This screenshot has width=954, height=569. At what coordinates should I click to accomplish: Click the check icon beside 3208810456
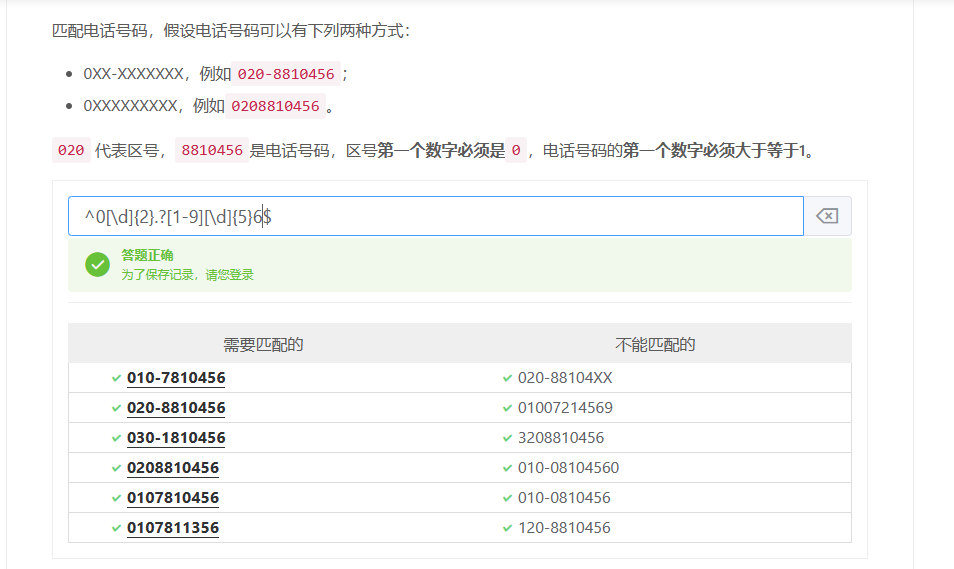(x=508, y=438)
